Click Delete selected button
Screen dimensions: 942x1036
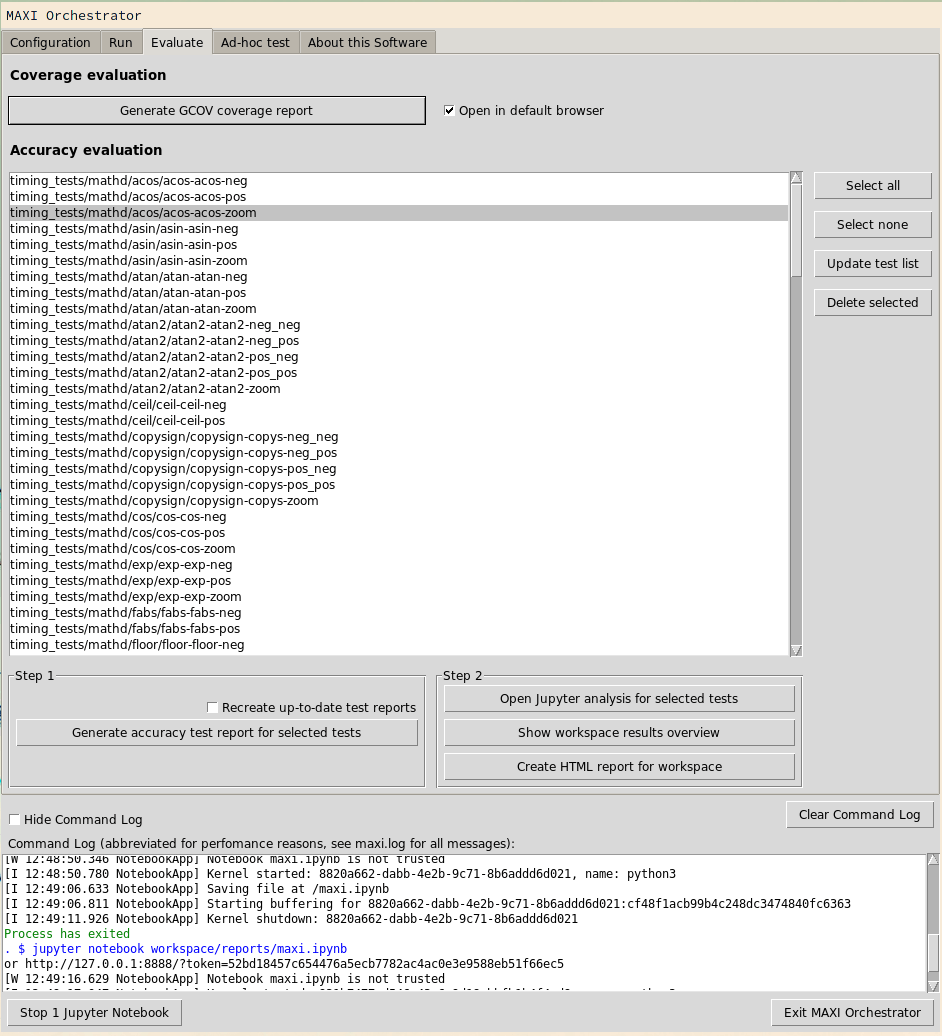pyautogui.click(x=873, y=303)
